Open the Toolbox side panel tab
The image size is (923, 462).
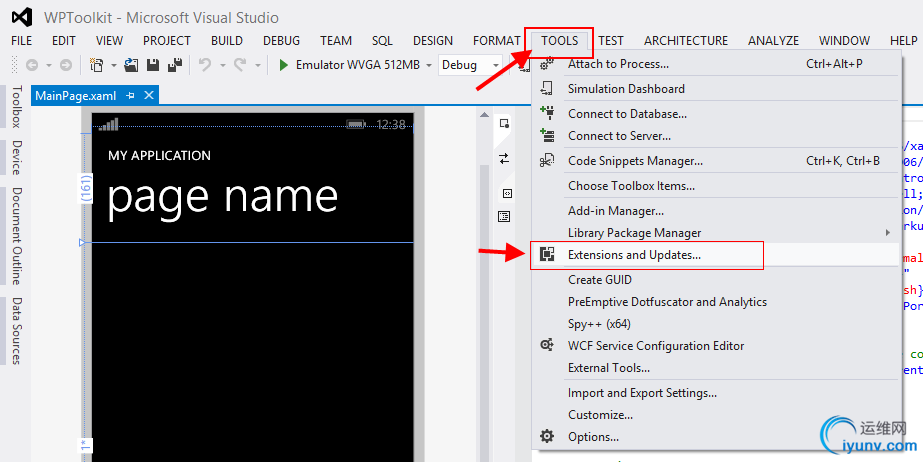(15, 107)
